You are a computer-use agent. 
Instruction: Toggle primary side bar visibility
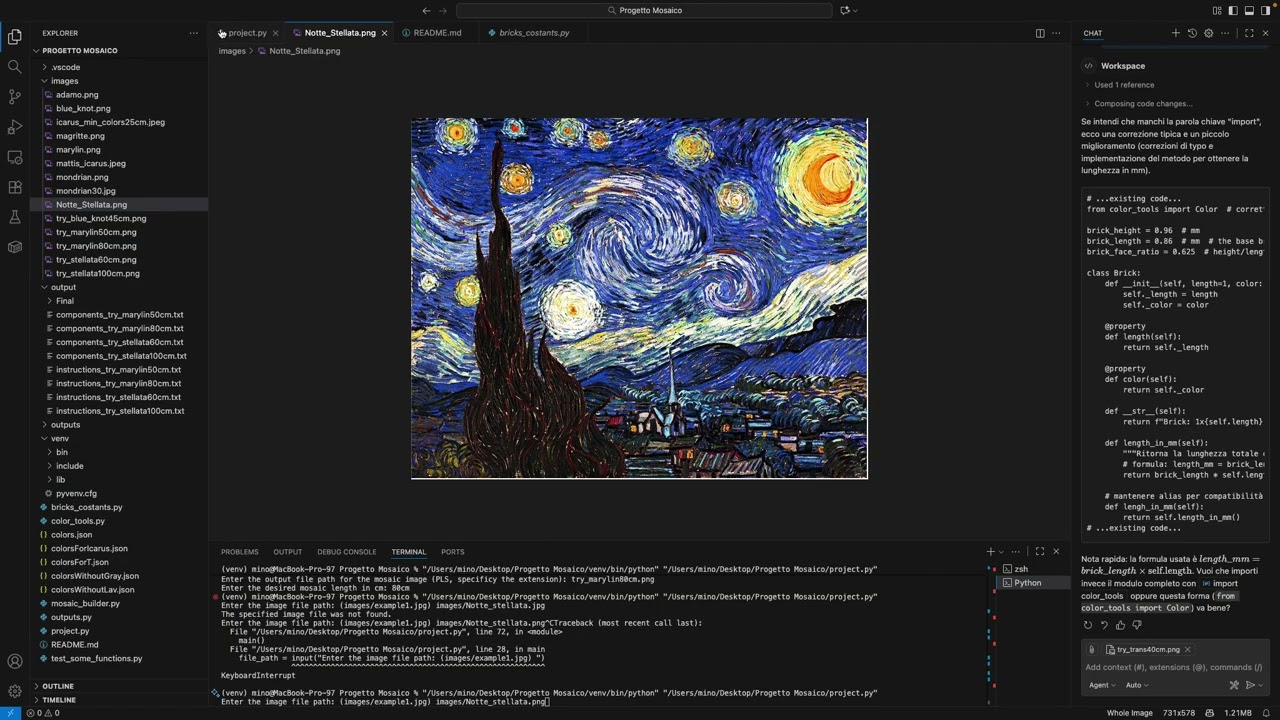tap(1233, 10)
